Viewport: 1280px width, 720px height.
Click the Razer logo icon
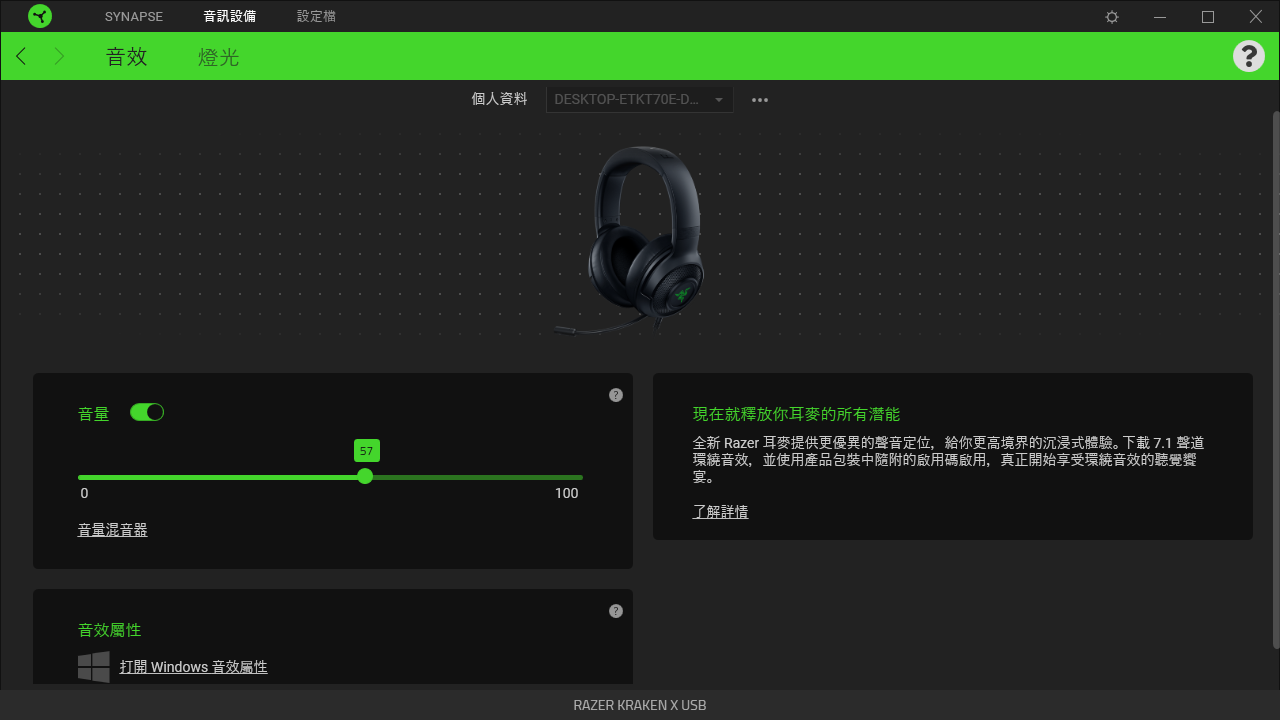[x=40, y=16]
